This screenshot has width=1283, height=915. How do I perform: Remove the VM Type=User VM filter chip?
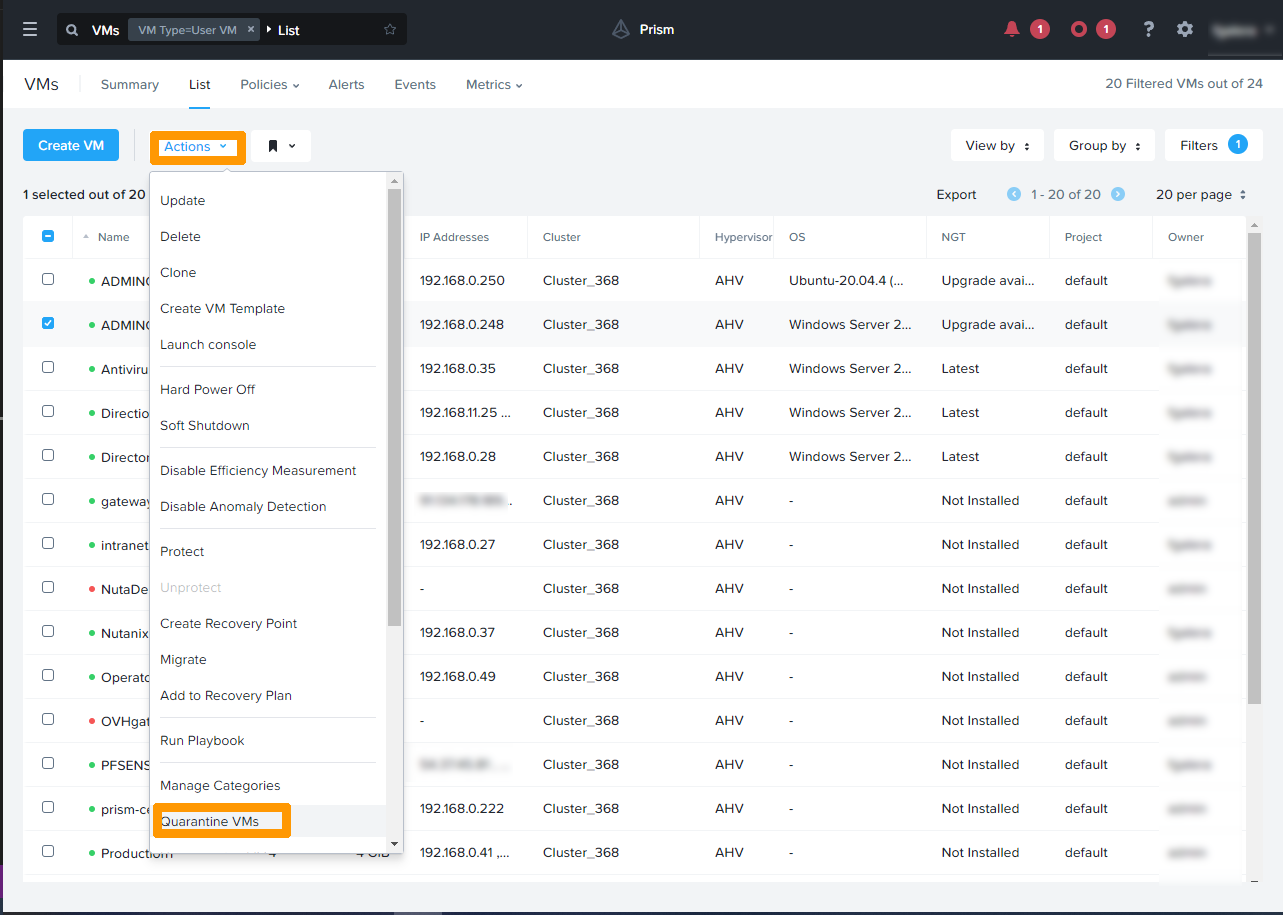click(x=251, y=29)
